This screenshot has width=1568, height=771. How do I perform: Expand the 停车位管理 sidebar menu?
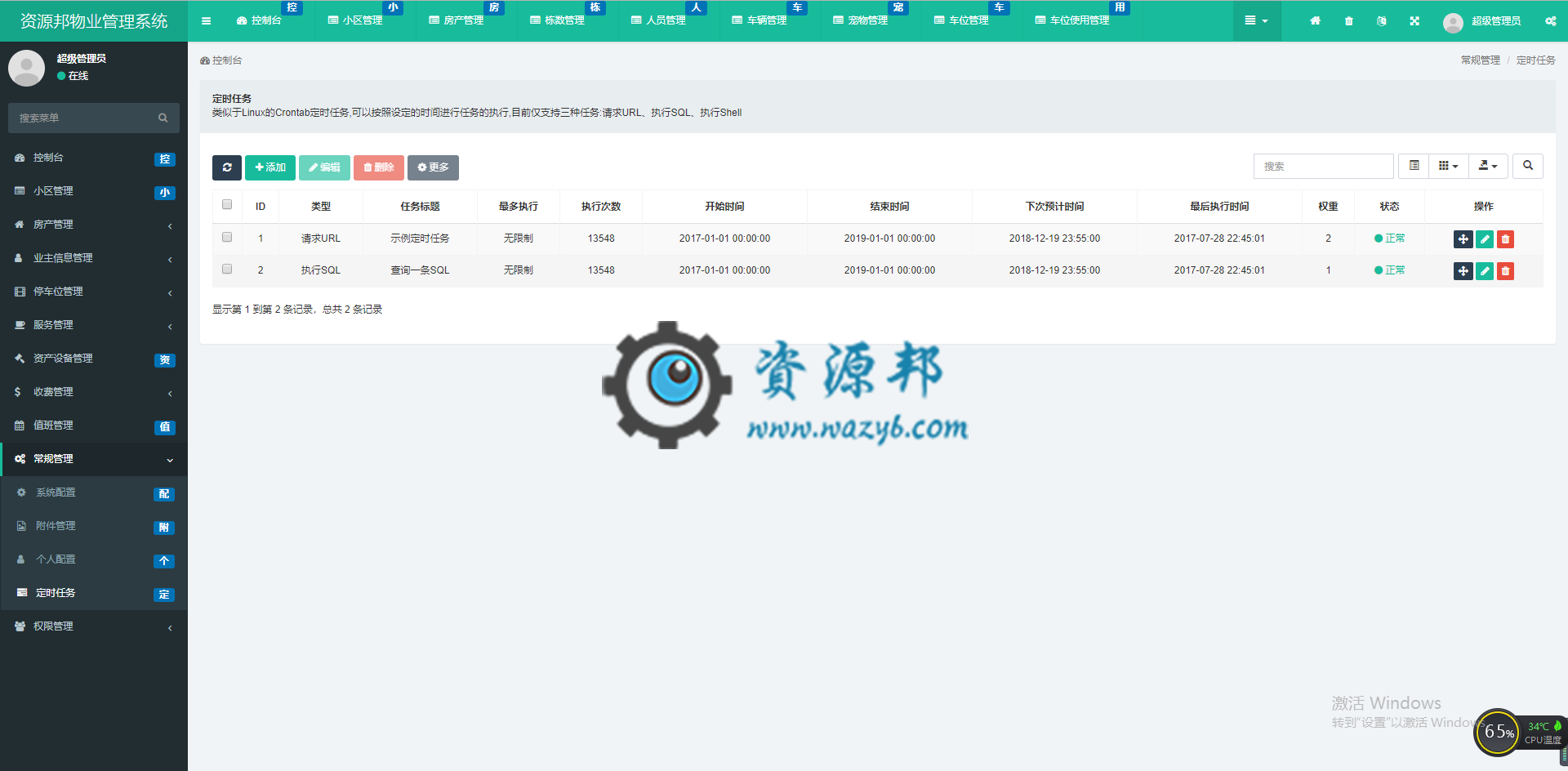[x=94, y=292]
